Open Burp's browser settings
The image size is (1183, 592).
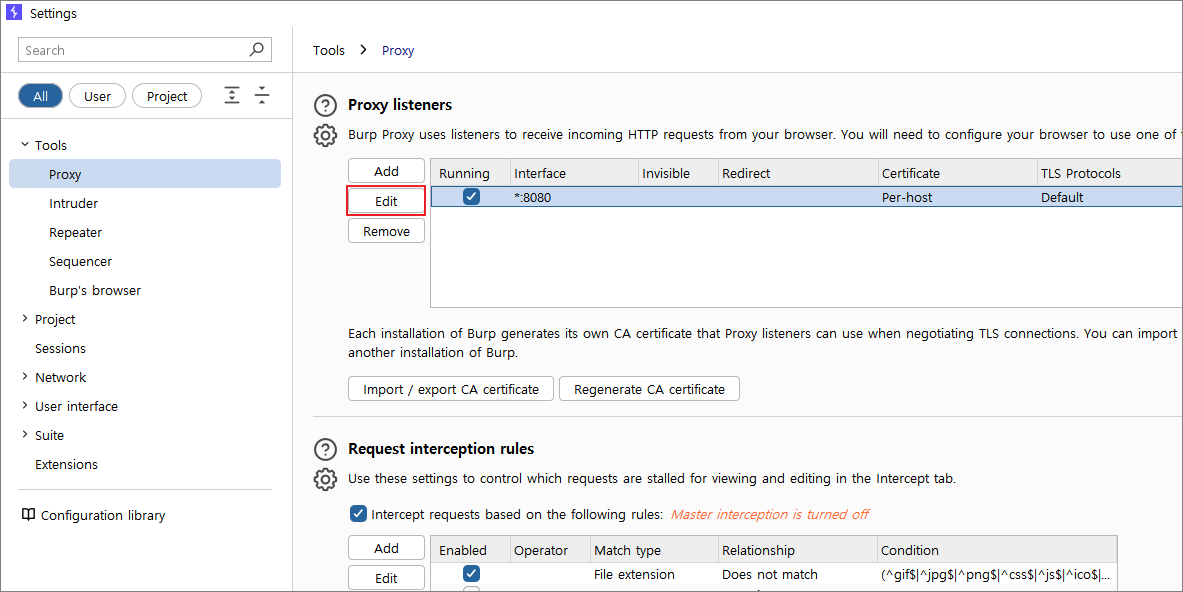click(x=95, y=290)
